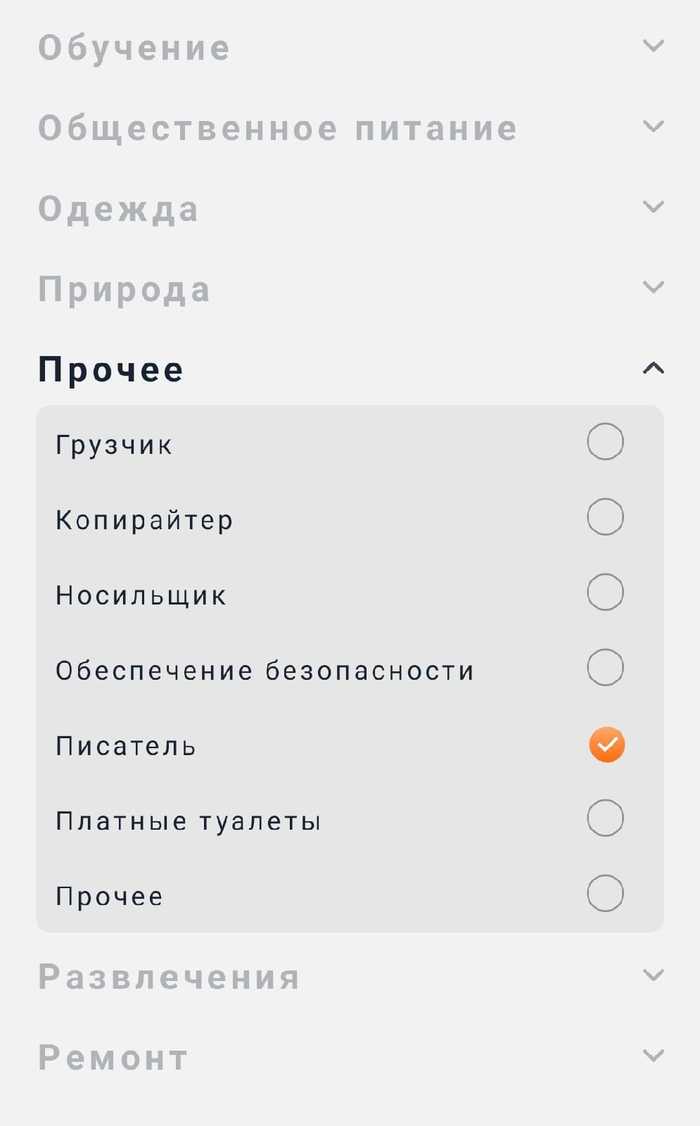
Task: Select the Обеспечение безопасности option
Action: pyautogui.click(x=605, y=667)
